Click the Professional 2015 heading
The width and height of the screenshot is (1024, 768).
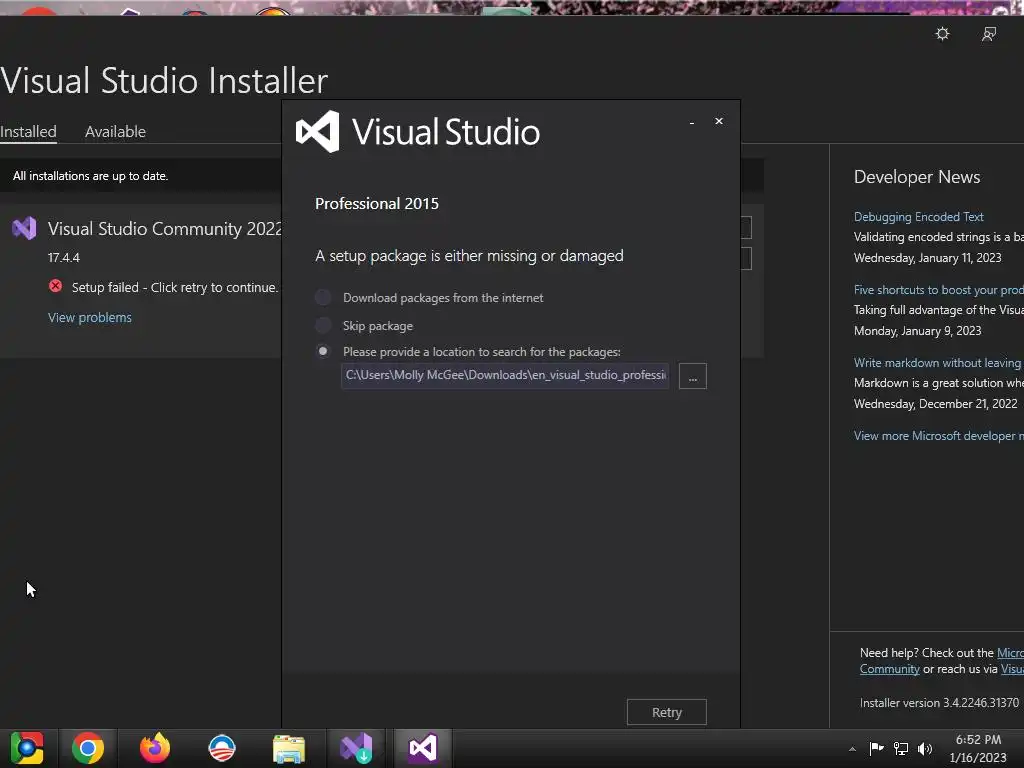tap(377, 204)
